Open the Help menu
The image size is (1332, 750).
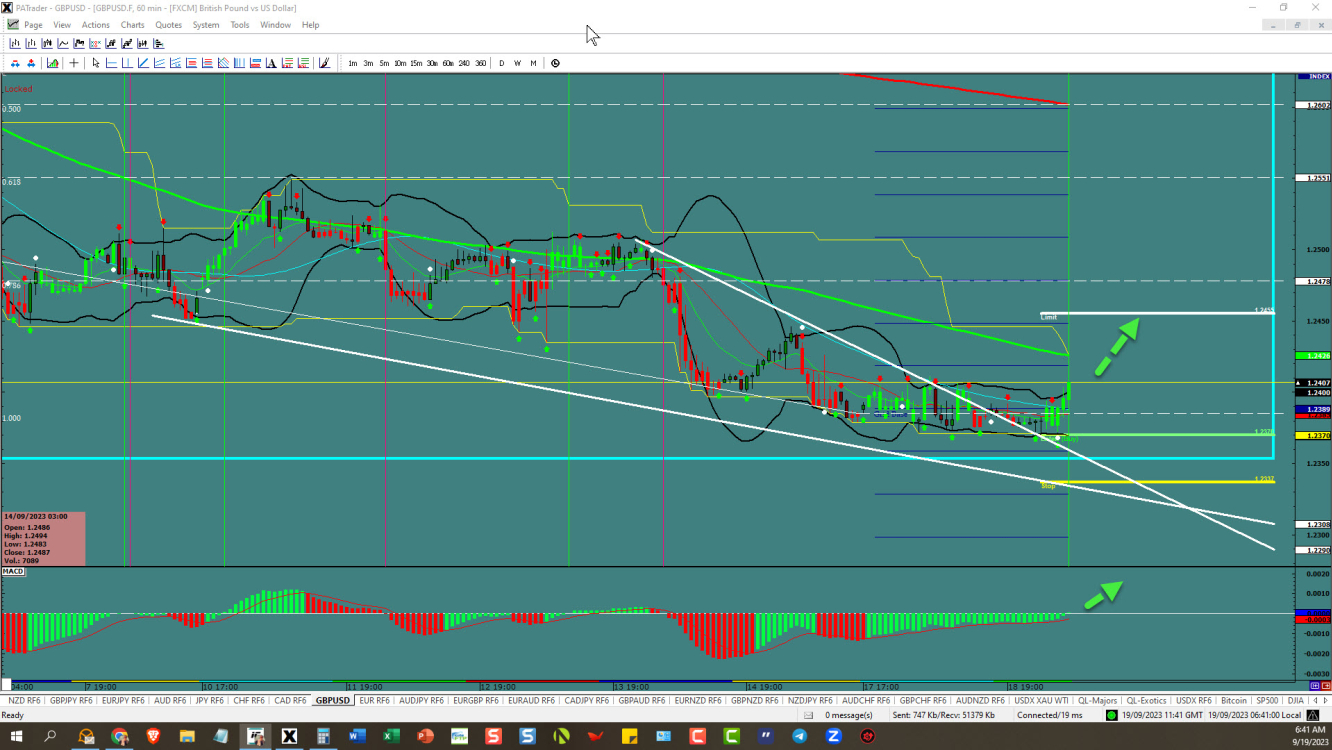coord(310,25)
